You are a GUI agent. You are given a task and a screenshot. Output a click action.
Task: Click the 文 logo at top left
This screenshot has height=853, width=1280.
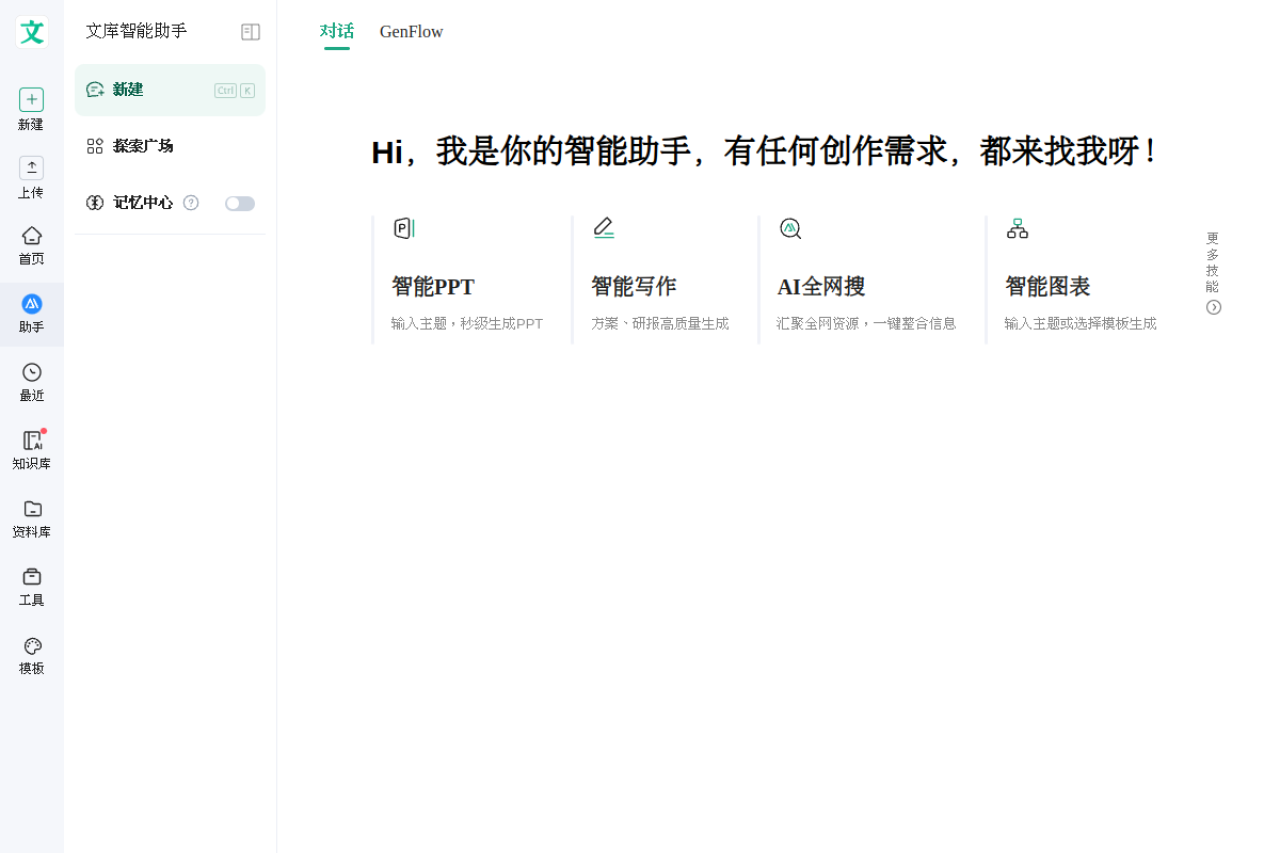(x=31, y=31)
